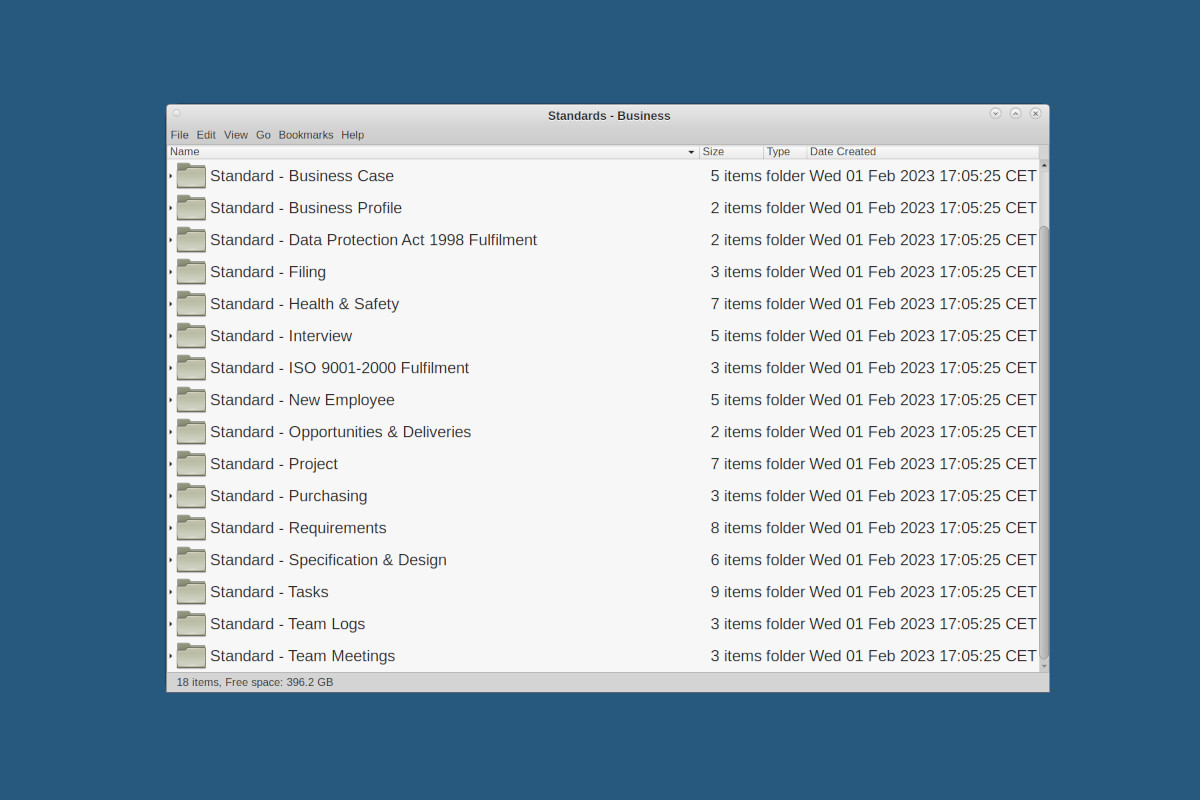Select the Standard - New Employee row name
The height and width of the screenshot is (800, 1200).
302,400
